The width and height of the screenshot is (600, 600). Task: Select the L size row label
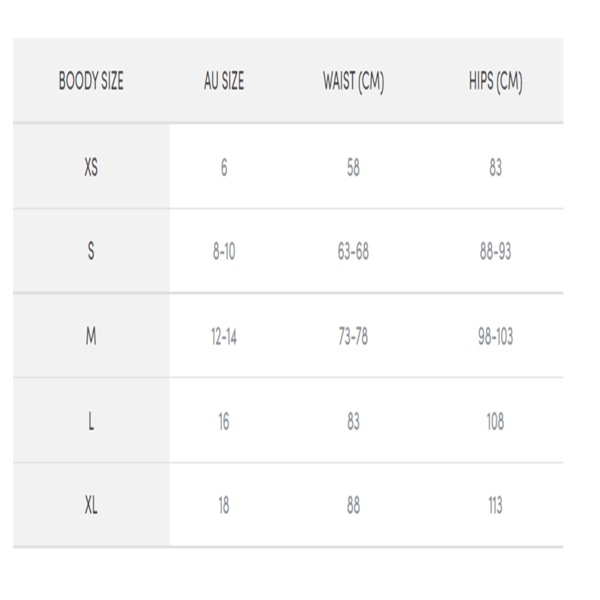91,421
